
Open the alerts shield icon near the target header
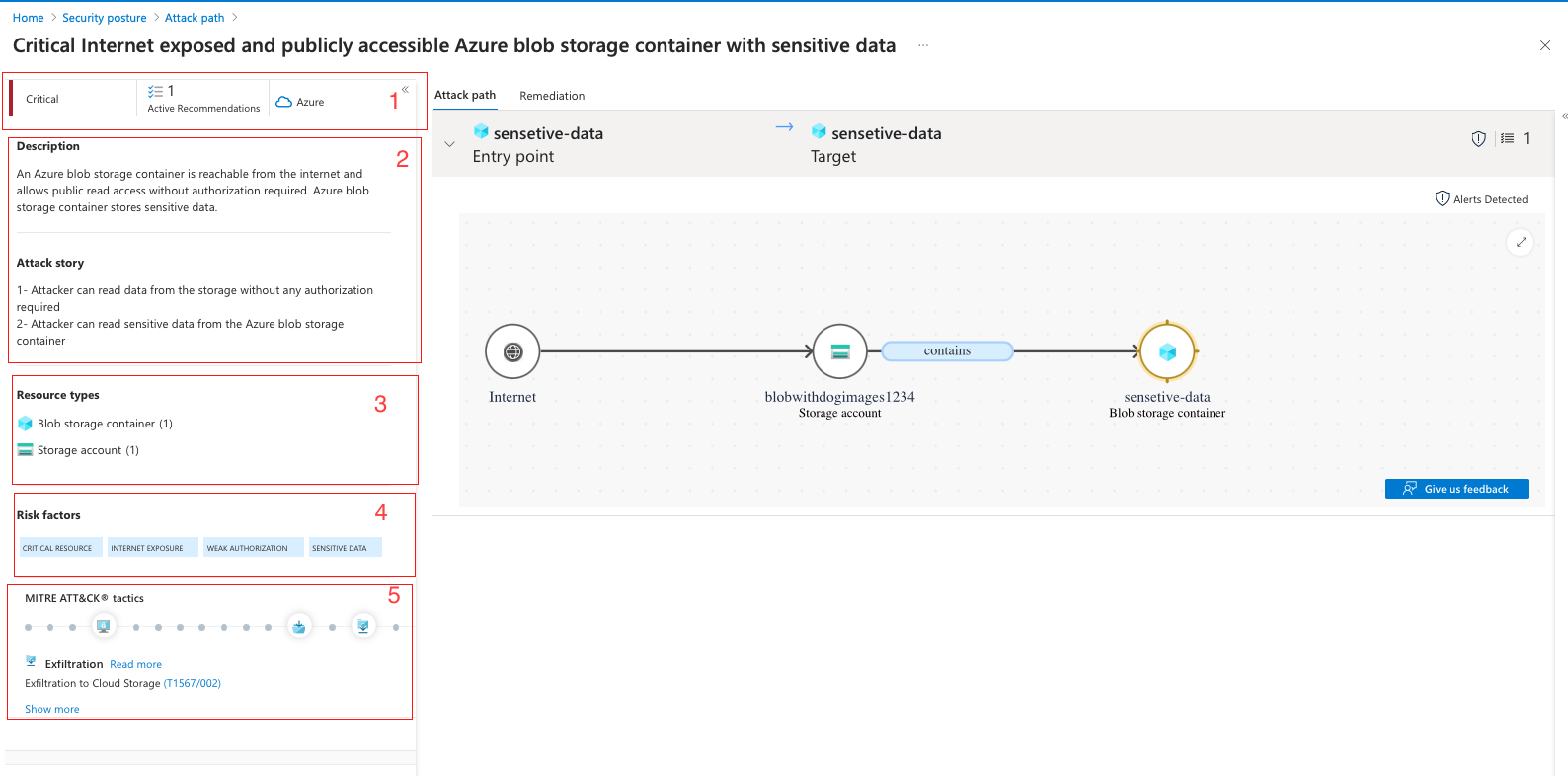1478,139
